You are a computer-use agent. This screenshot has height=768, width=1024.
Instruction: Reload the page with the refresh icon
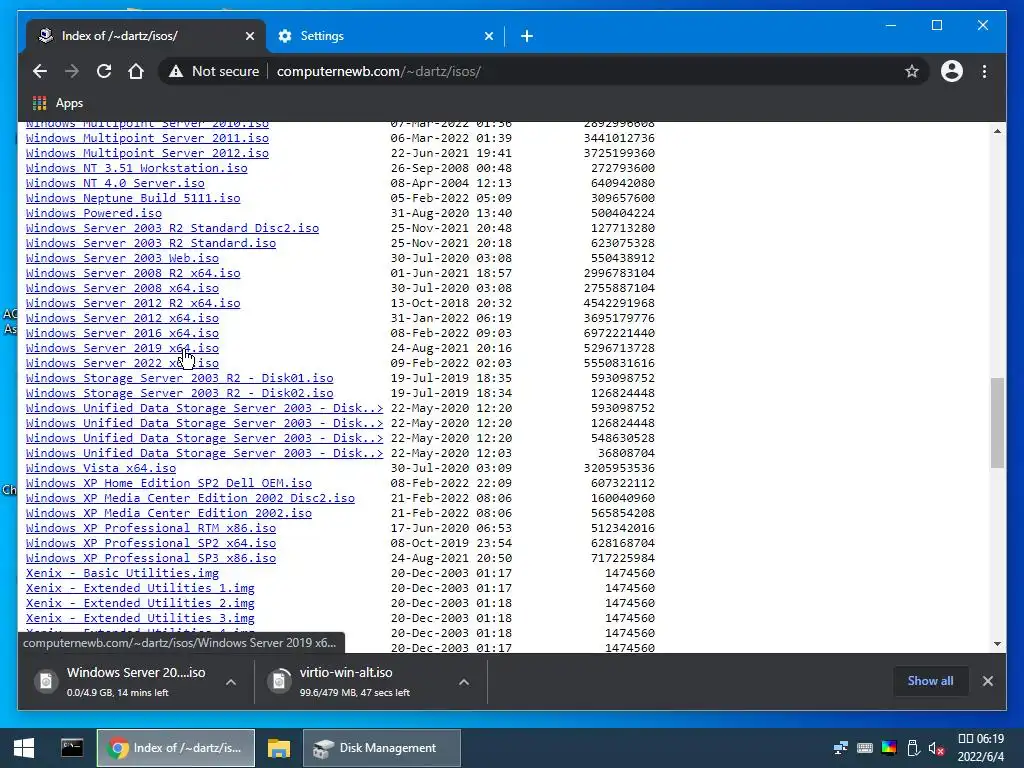point(104,71)
